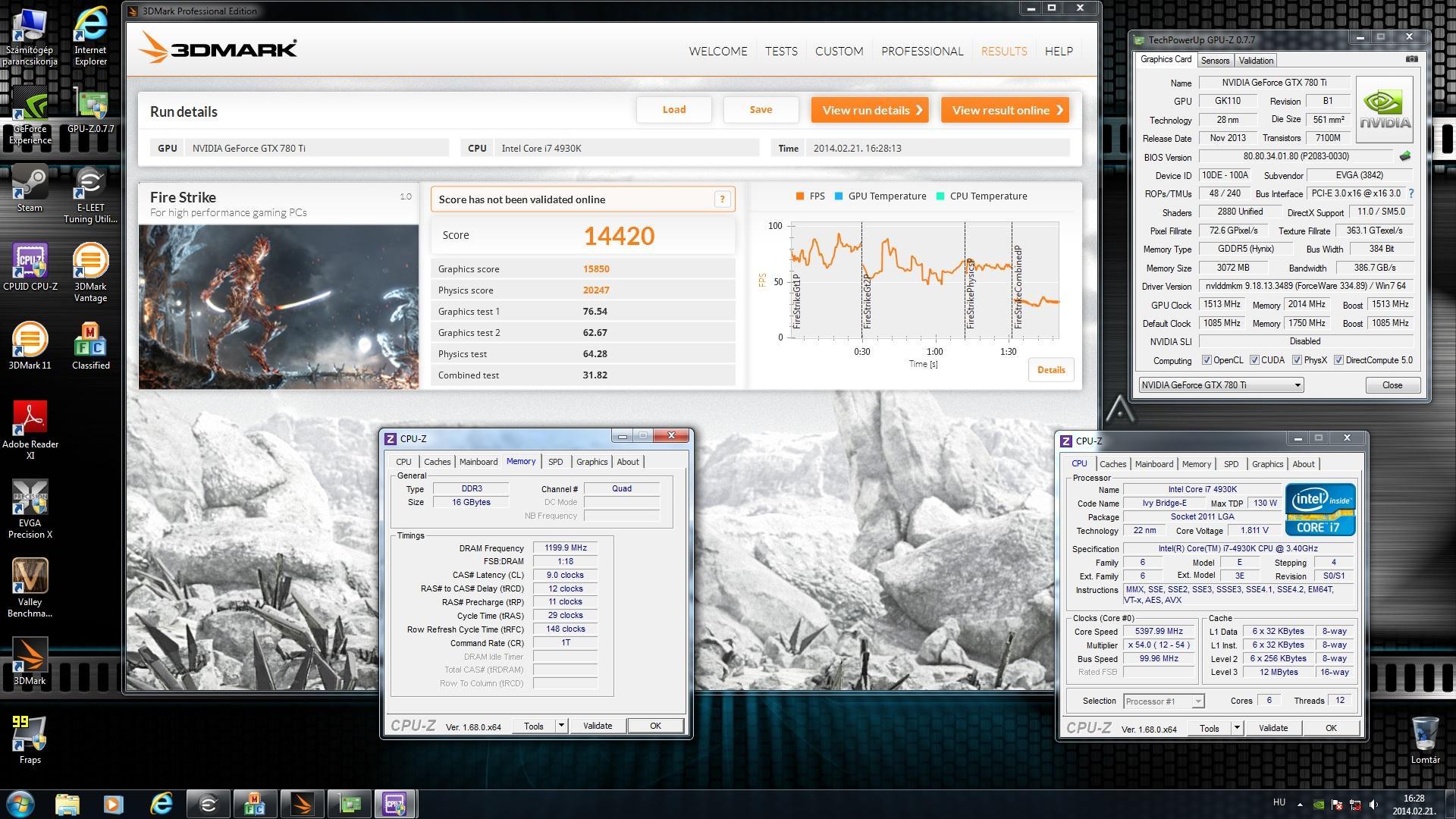The image size is (1456, 819).
Task: Click the teal CPU Temperature legend swatch
Action: coord(940,196)
